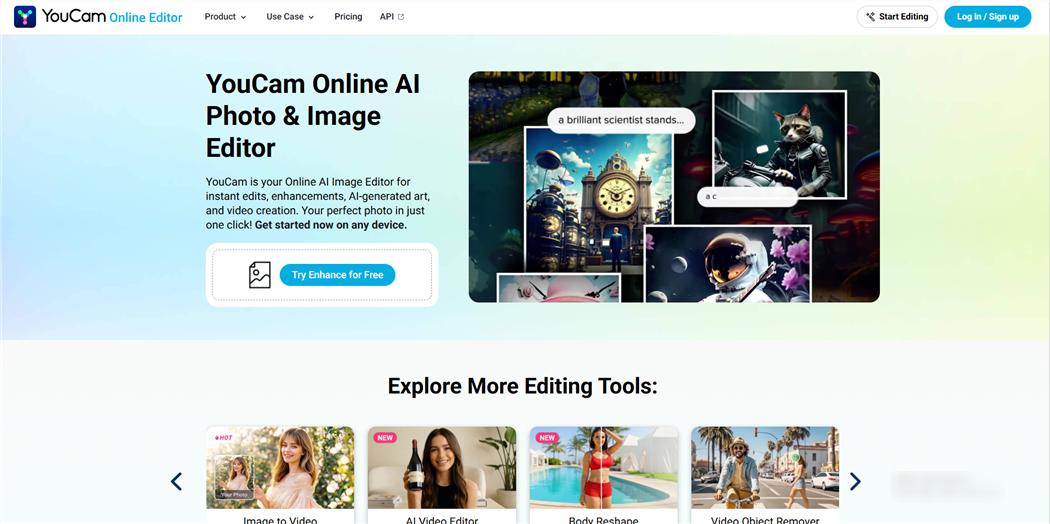The width and height of the screenshot is (1050, 524).
Task: Expand the Product dropdown menu
Action: coord(226,17)
